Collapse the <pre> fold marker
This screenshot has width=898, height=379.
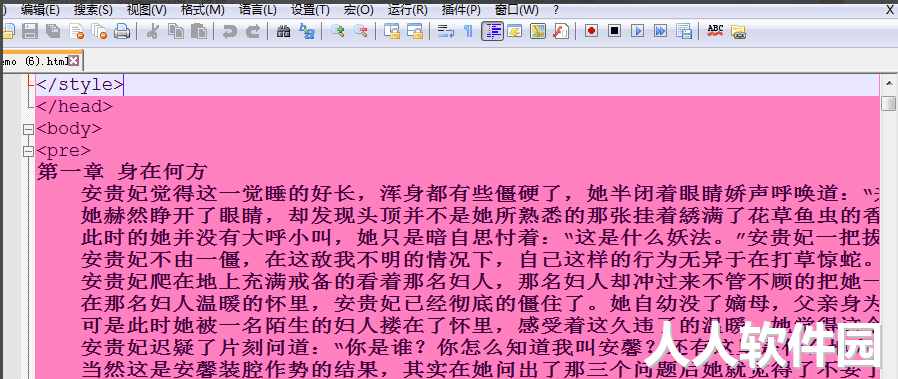27,152
